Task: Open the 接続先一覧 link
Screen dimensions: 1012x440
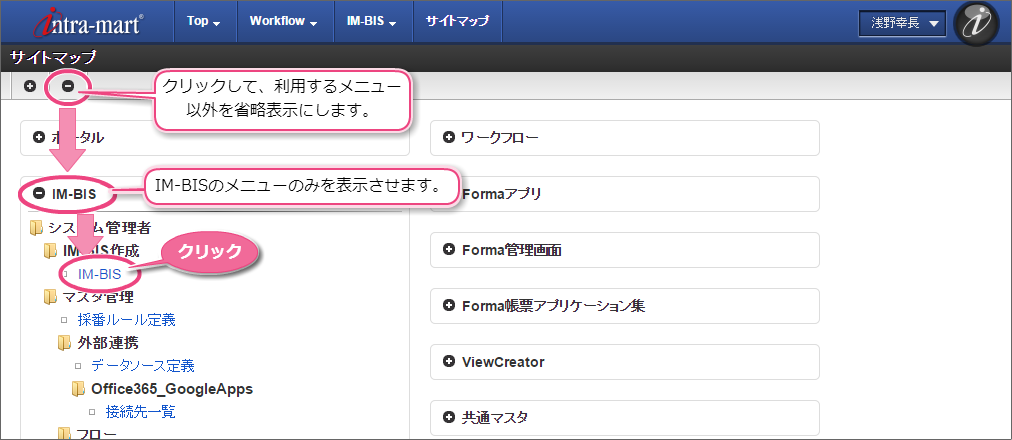Action: 140,412
